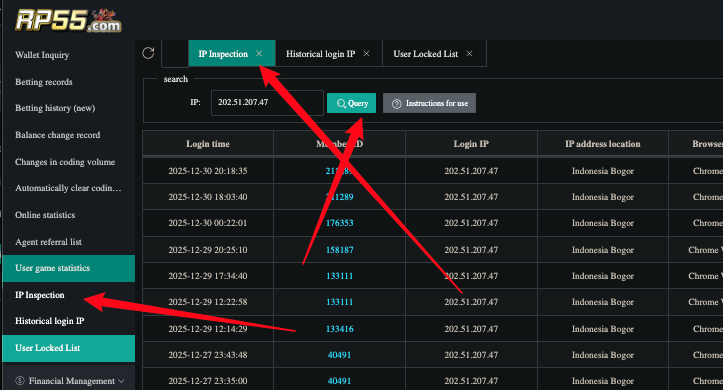Open User game statistics in the sidebar
723x390 pixels.
(x=69, y=268)
